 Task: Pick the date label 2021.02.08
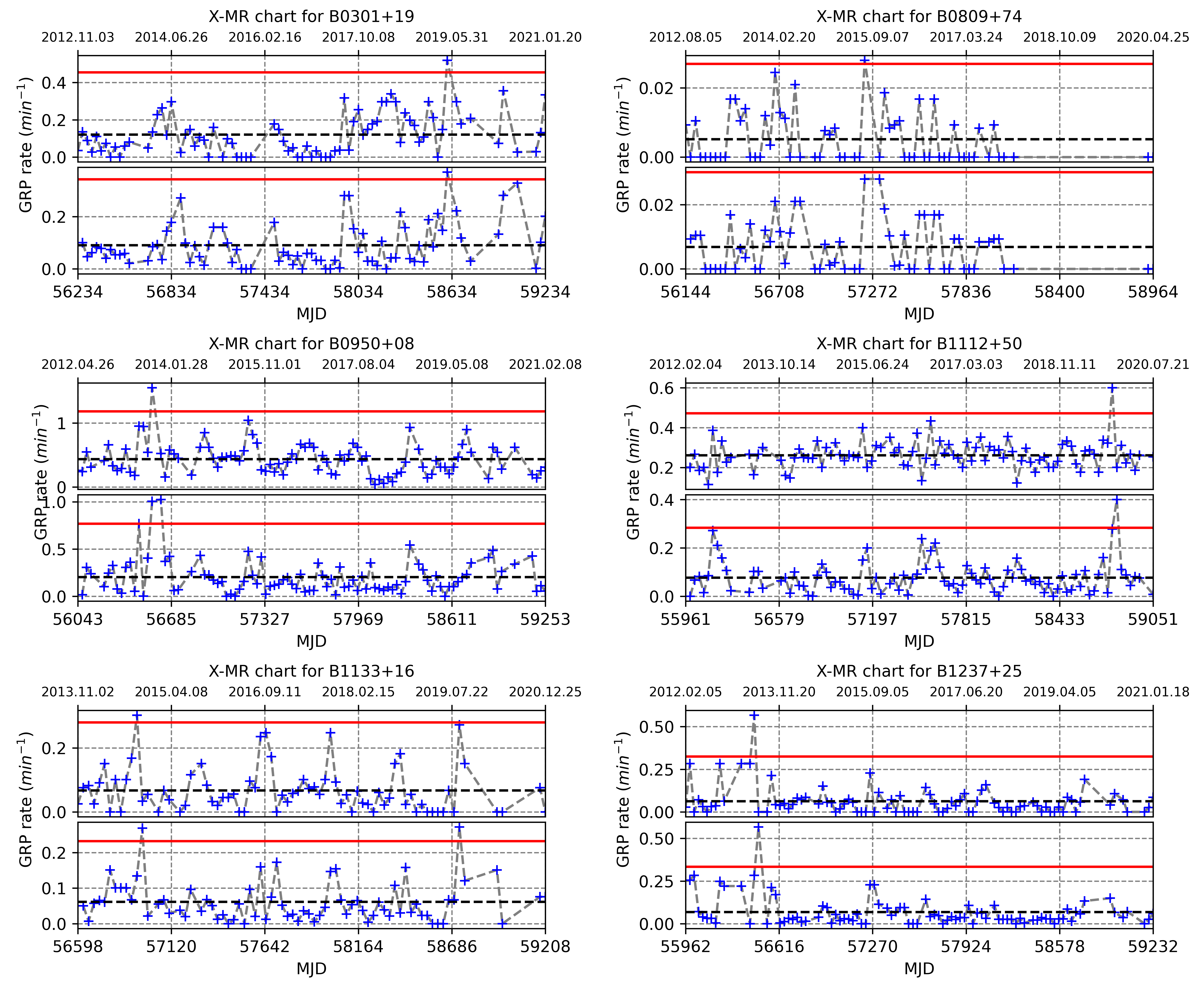coord(545,365)
